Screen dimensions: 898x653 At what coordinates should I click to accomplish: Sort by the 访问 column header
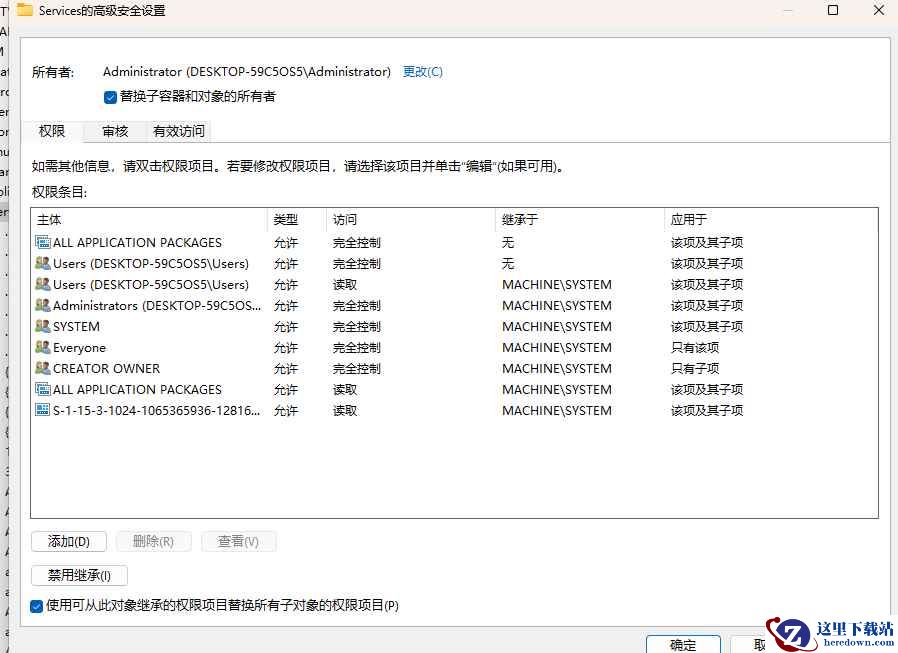pos(411,219)
